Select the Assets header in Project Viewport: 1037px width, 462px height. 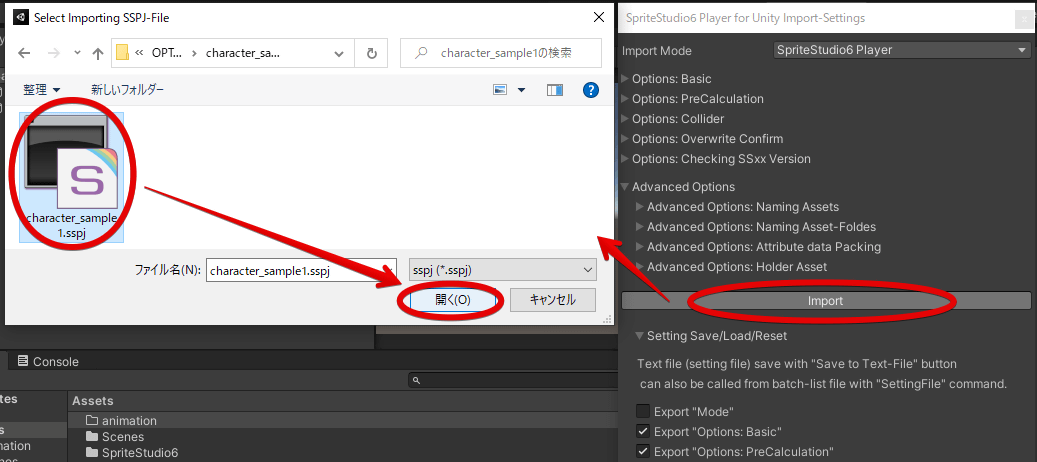click(x=93, y=401)
